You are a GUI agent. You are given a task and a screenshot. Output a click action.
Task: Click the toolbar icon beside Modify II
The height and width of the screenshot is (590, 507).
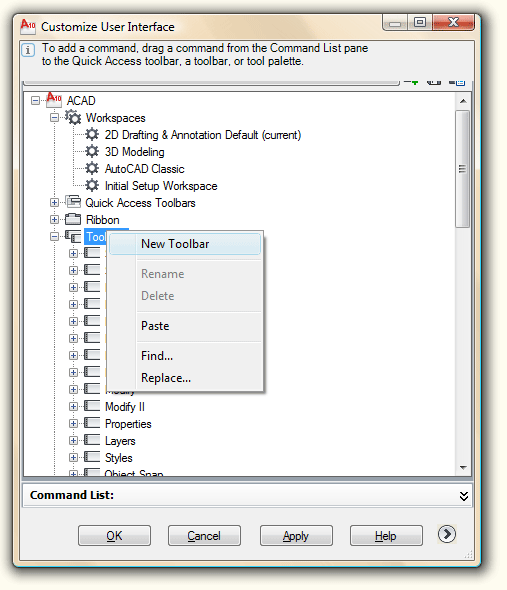click(x=92, y=406)
